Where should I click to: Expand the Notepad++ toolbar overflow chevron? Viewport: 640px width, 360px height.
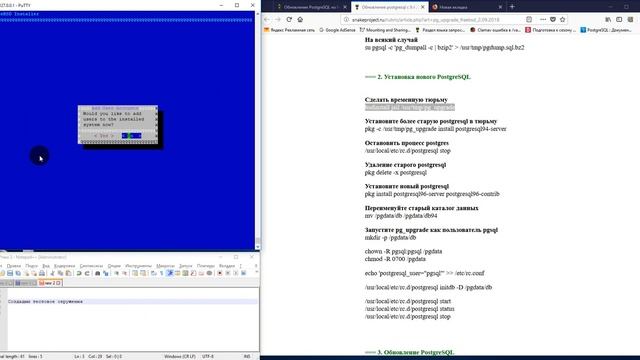[256, 272]
